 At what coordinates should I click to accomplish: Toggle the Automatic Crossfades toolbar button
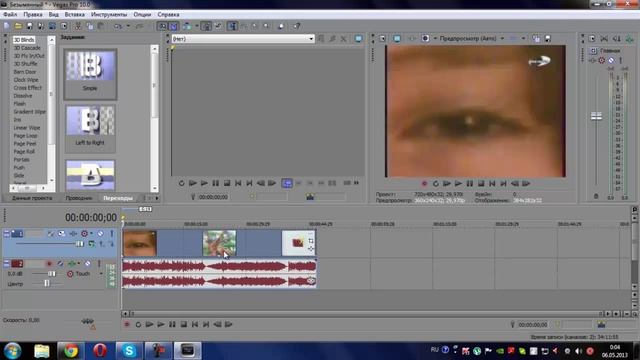pyautogui.click(x=173, y=26)
